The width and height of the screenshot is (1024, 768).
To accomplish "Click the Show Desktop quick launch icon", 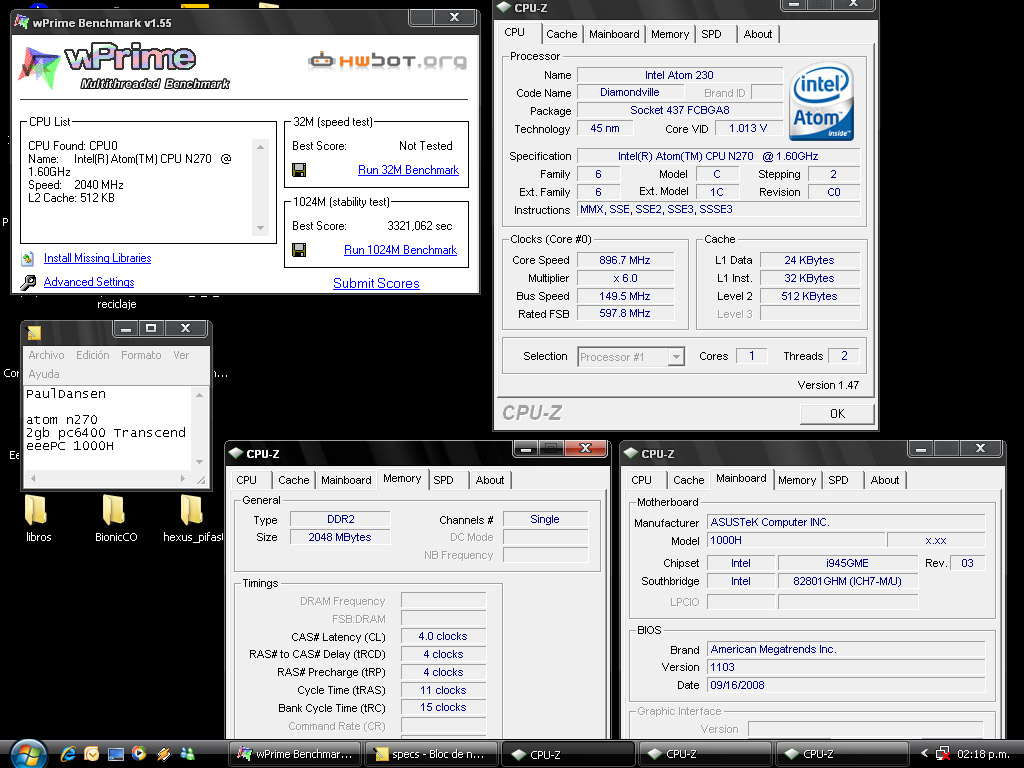I will coord(116,754).
